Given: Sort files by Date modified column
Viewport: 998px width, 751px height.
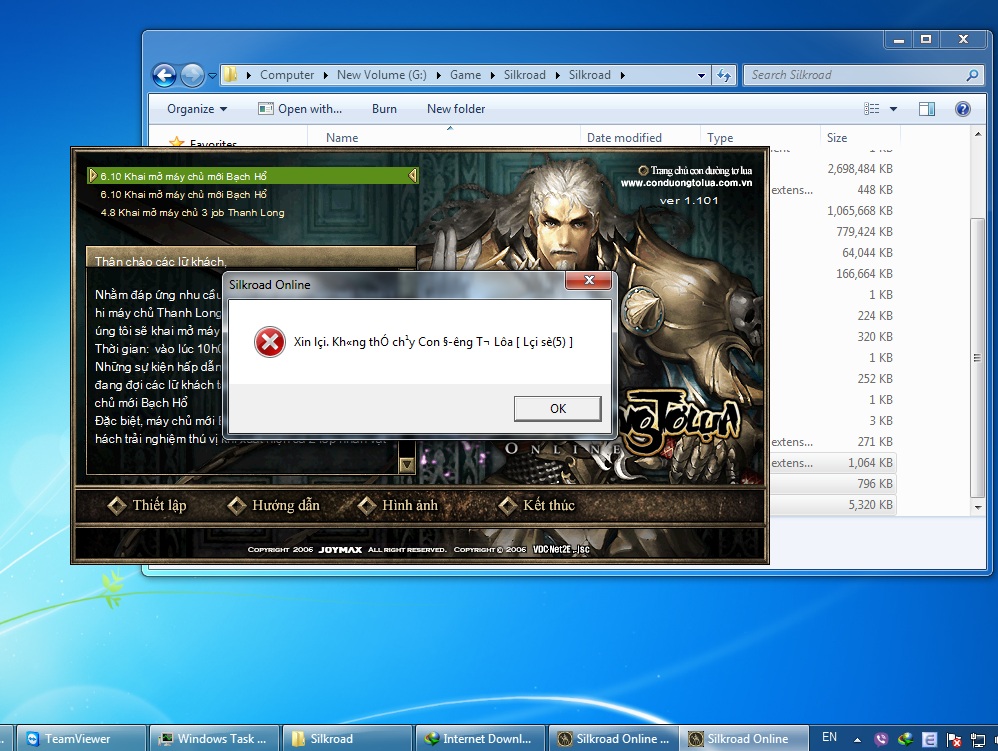Looking at the screenshot, I should coord(640,137).
